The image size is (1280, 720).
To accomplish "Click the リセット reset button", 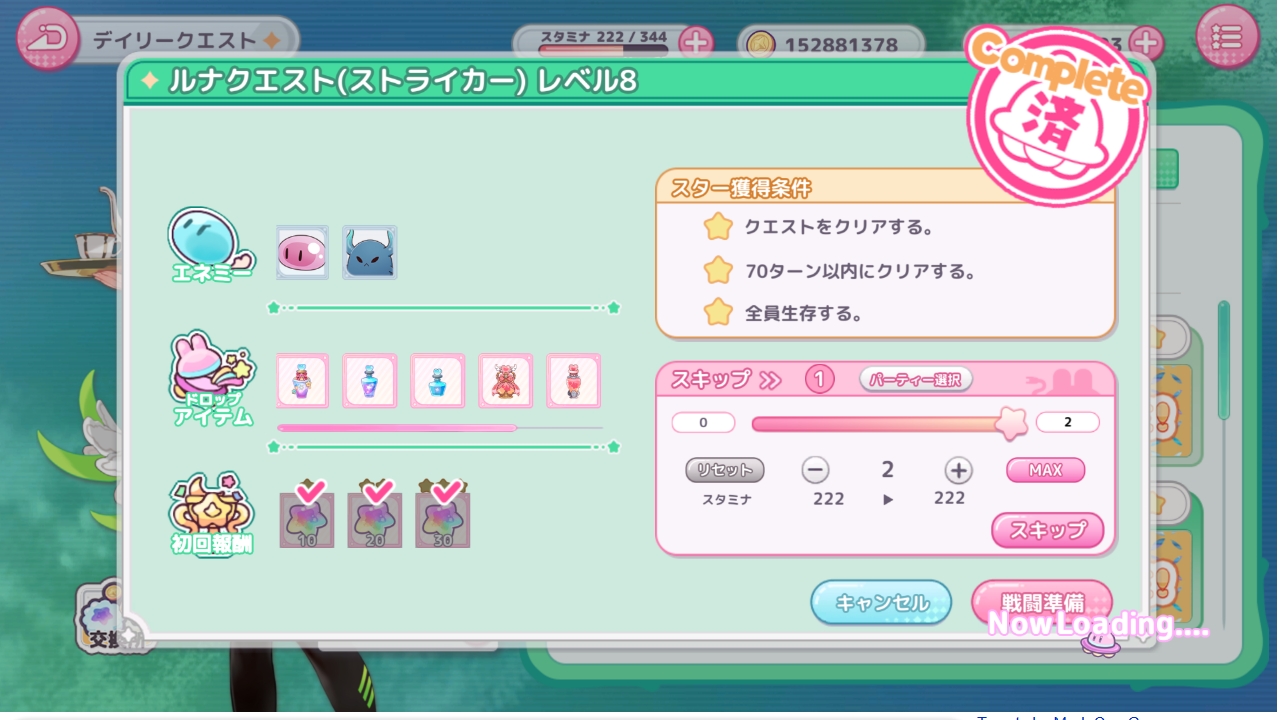I will pos(725,470).
